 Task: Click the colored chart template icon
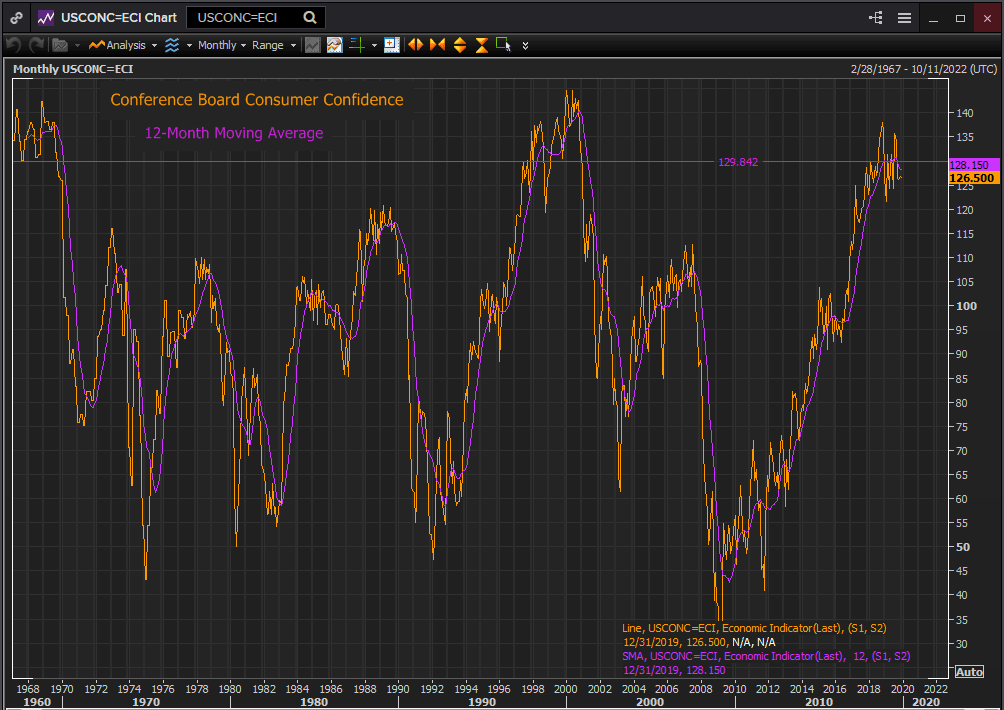pos(334,45)
